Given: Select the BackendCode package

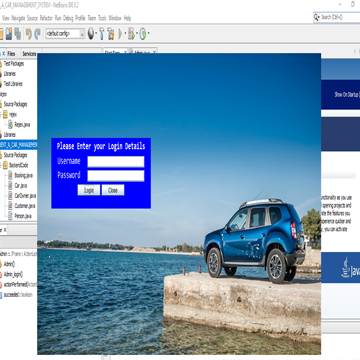Looking at the screenshot, I should click(x=18, y=165).
